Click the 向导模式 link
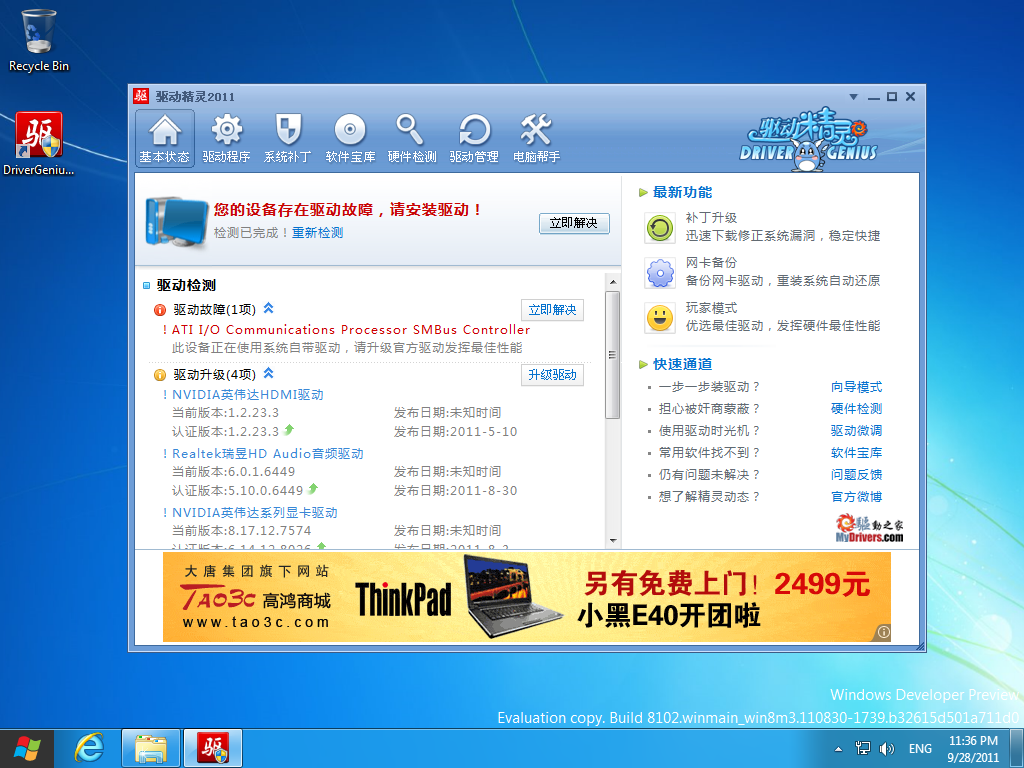The image size is (1024, 768). pyautogui.click(x=856, y=387)
